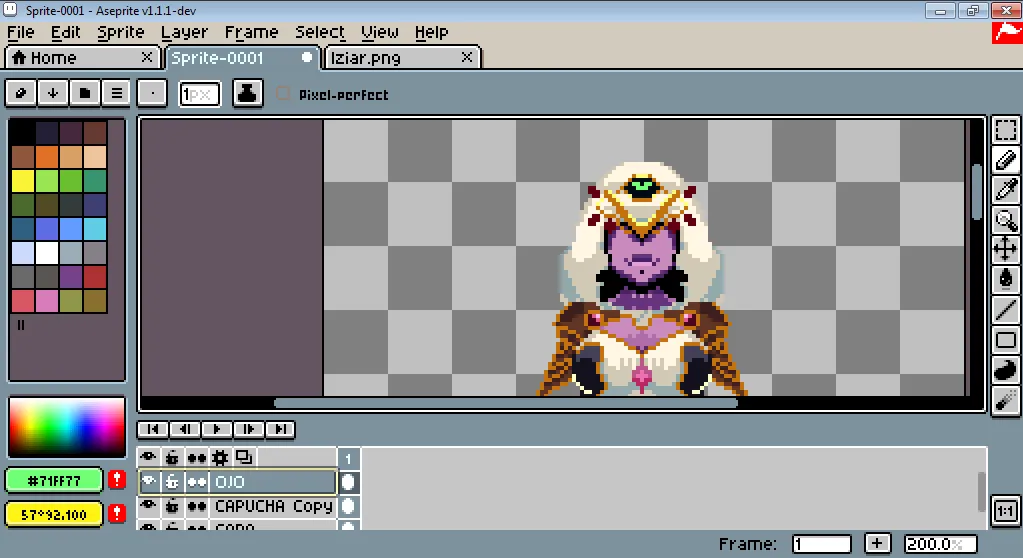Select the OJO layer cel in frame 1

(x=348, y=482)
